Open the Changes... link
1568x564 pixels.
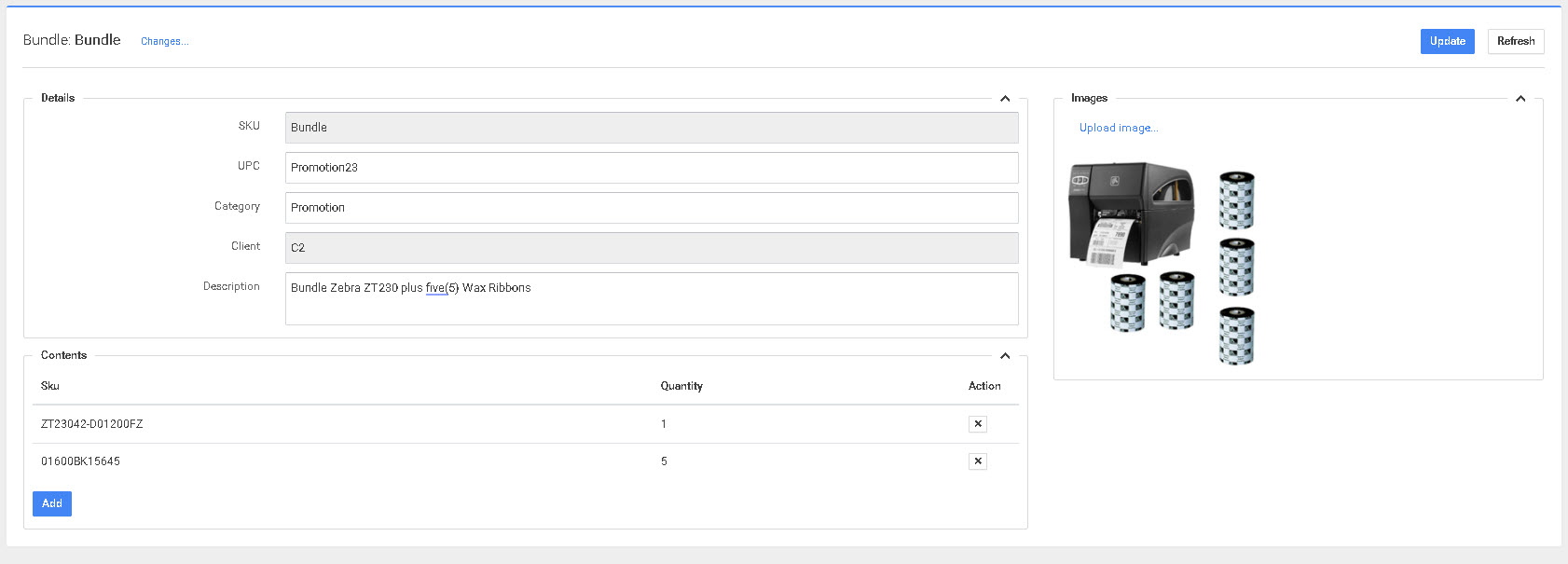(x=164, y=41)
